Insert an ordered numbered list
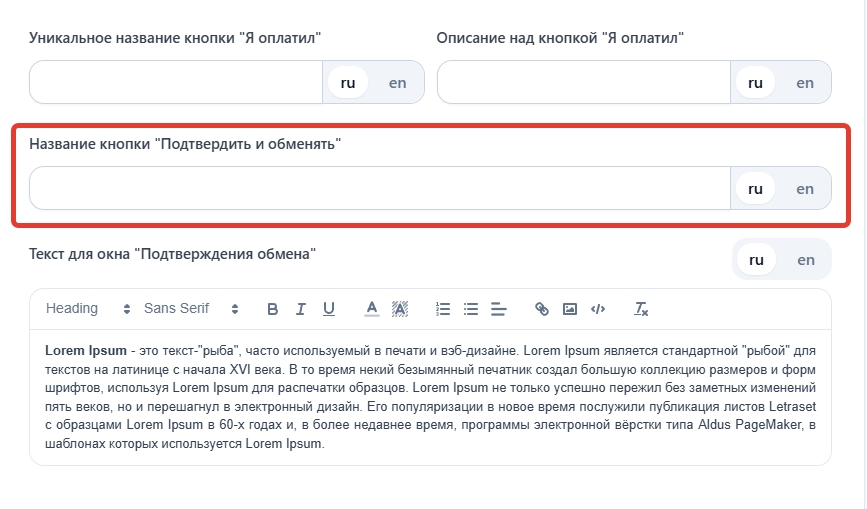 pyautogui.click(x=444, y=309)
